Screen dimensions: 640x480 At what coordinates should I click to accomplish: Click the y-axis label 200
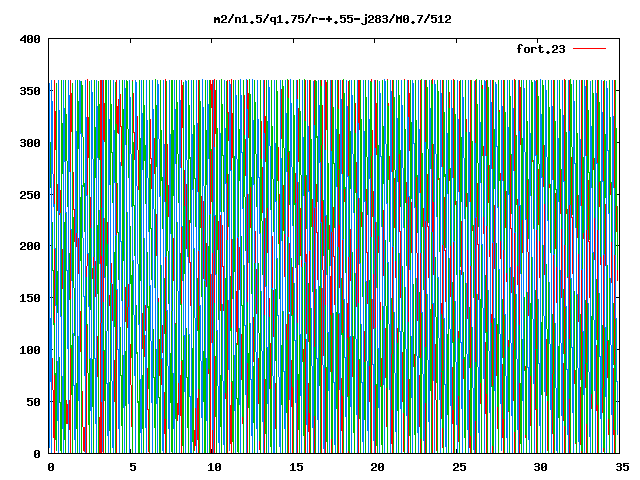(x=30, y=246)
